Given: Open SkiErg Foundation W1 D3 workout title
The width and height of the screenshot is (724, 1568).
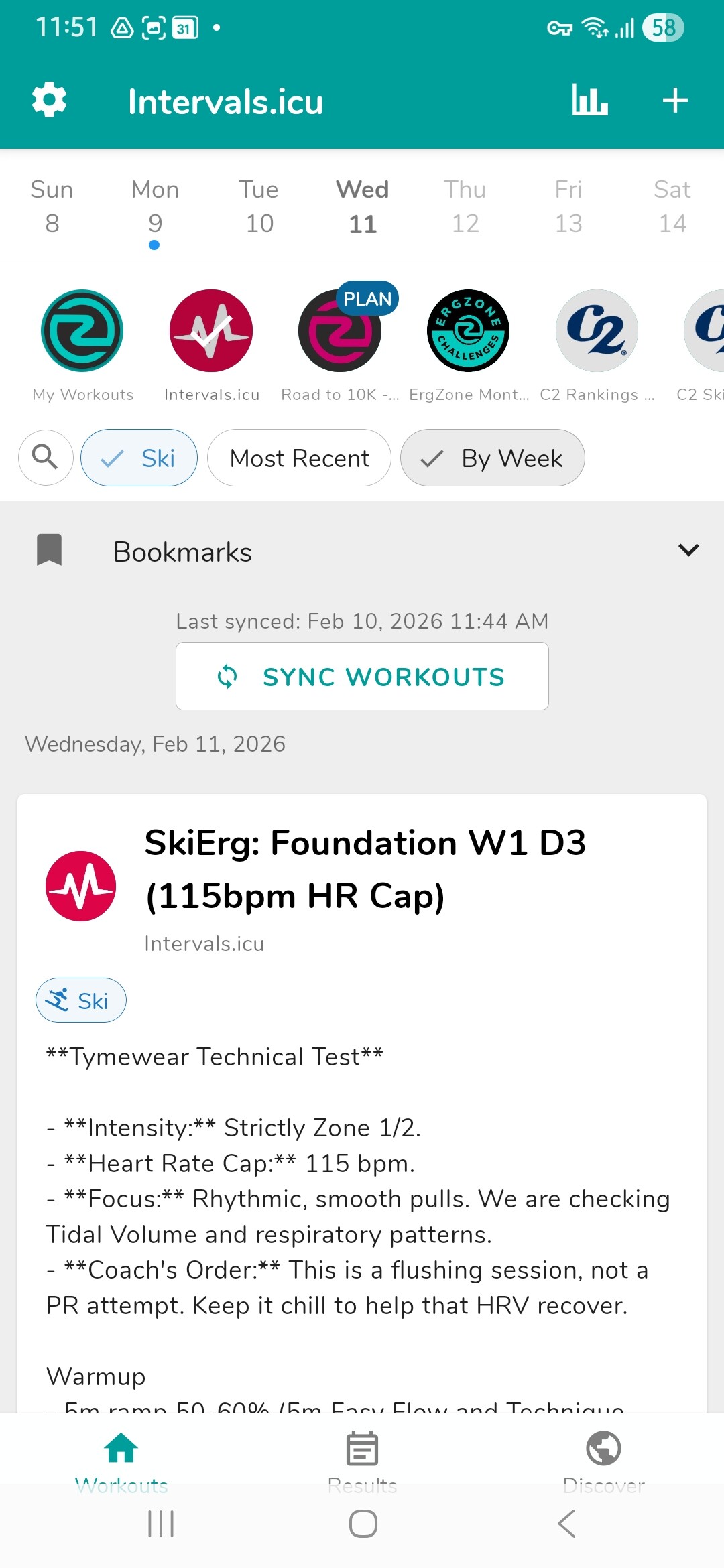Looking at the screenshot, I should click(365, 869).
